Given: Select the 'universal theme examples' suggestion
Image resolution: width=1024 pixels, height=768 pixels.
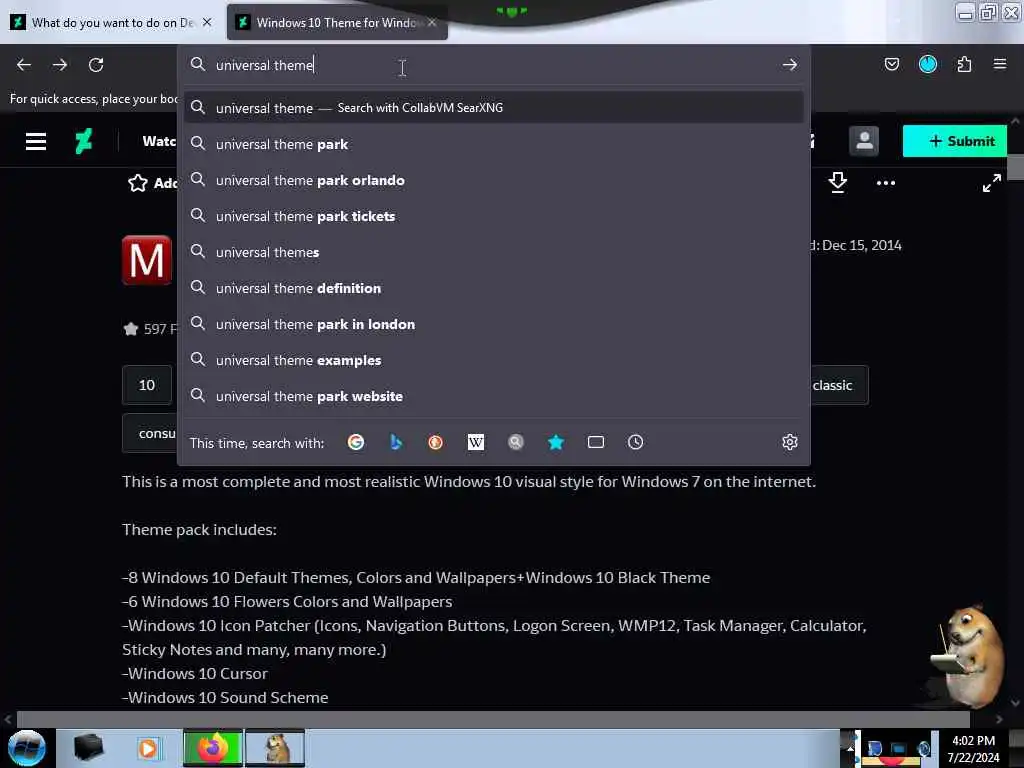Looking at the screenshot, I should tap(494, 360).
